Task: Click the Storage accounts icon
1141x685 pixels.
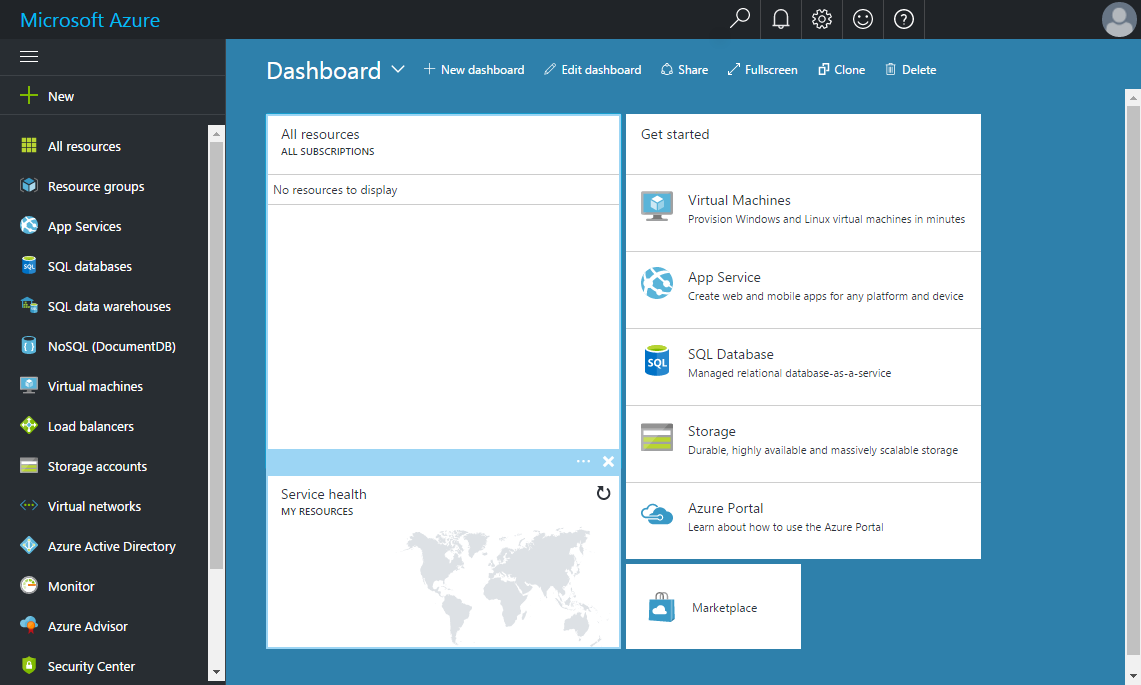Action: (x=29, y=466)
